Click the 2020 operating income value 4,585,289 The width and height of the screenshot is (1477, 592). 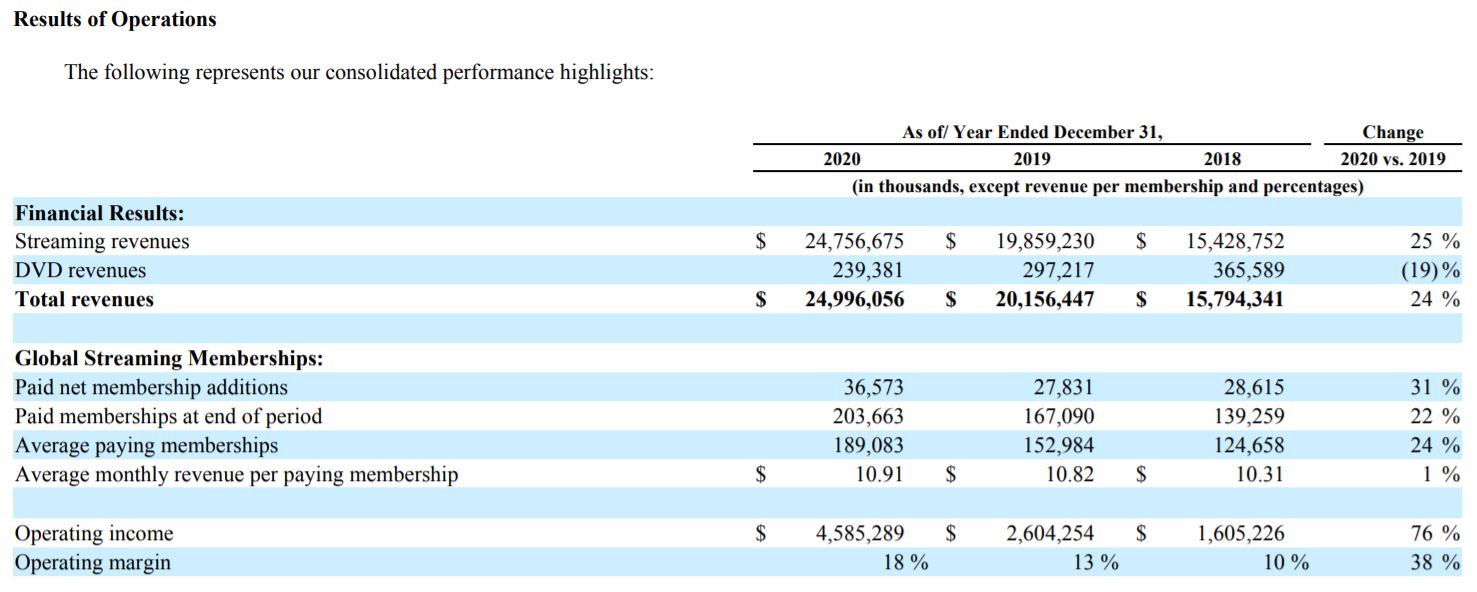click(x=860, y=534)
